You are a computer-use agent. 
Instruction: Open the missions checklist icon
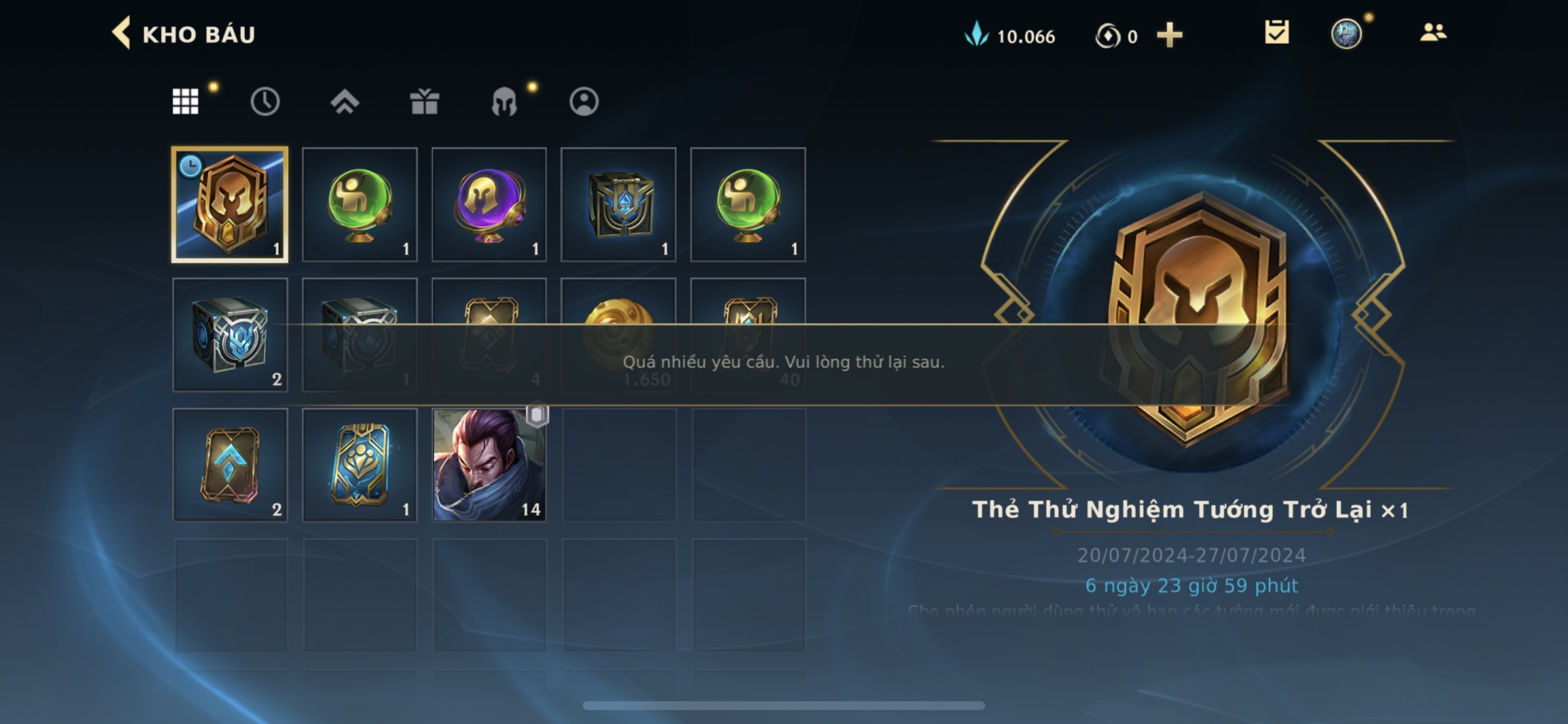(1276, 33)
